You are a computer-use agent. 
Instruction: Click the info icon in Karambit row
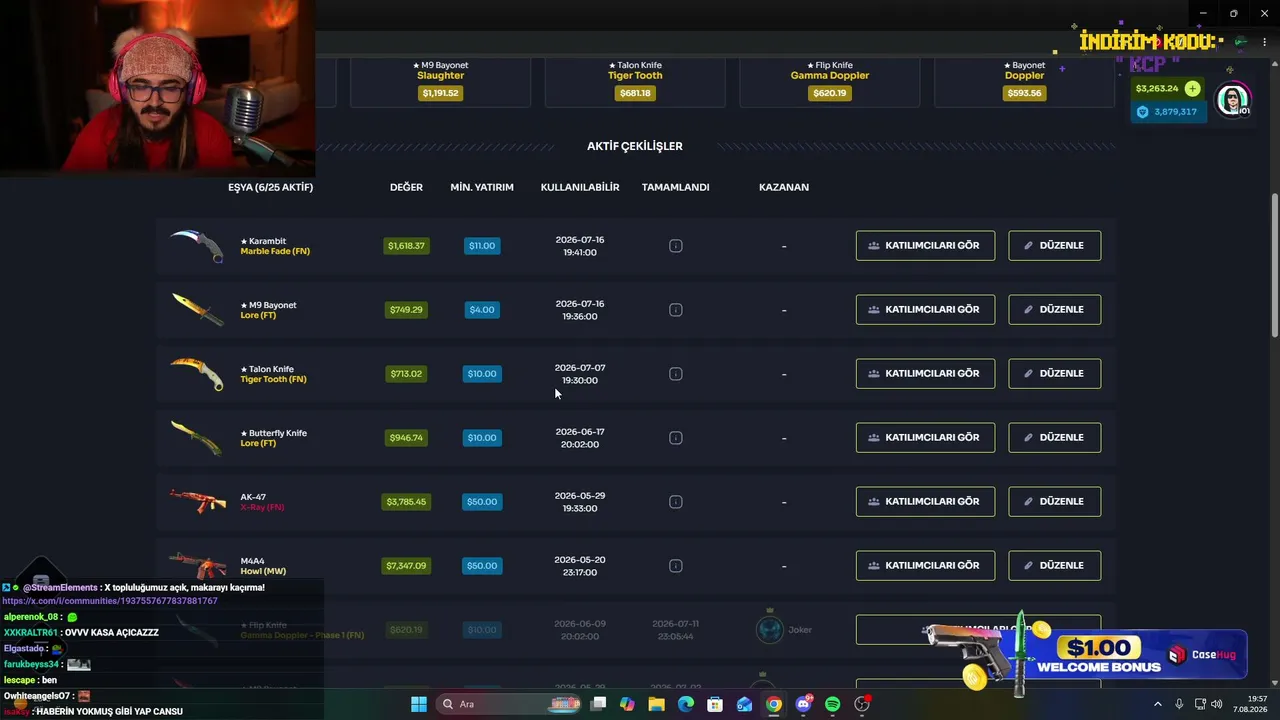coord(676,246)
